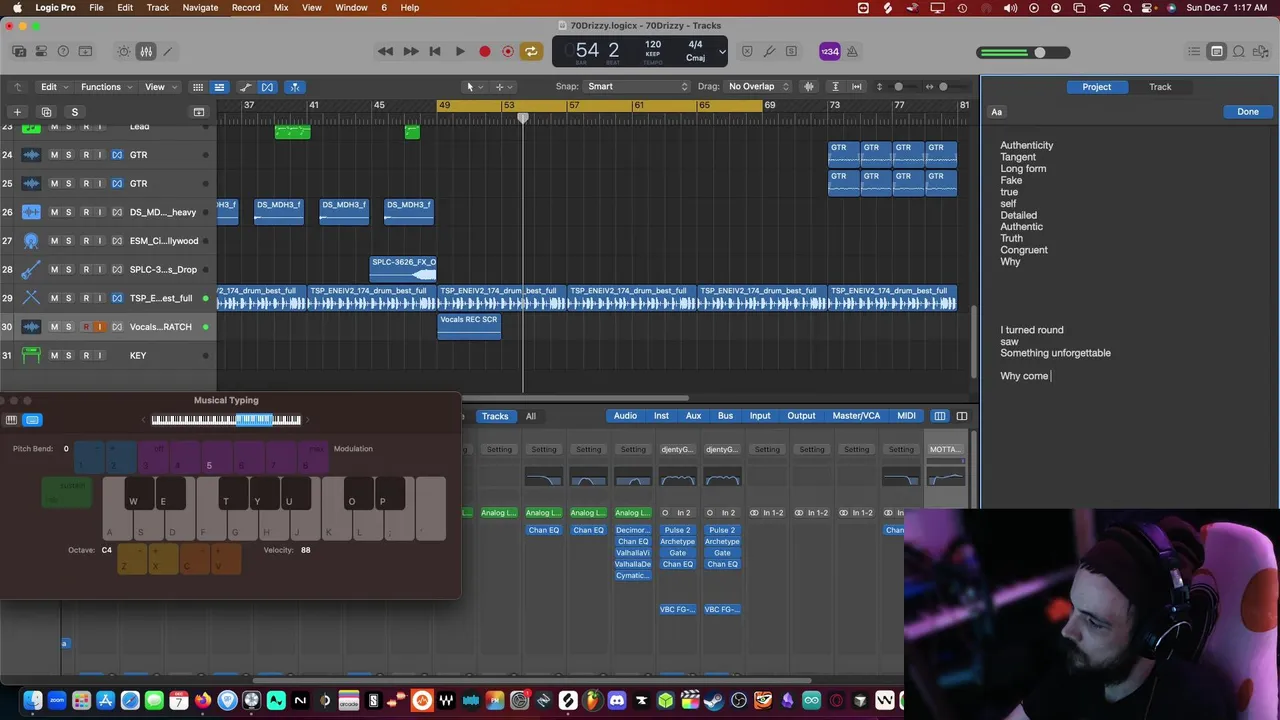Viewport: 1280px width, 720px height.
Task: Toggle waveform zoom button
Action: coord(809,87)
